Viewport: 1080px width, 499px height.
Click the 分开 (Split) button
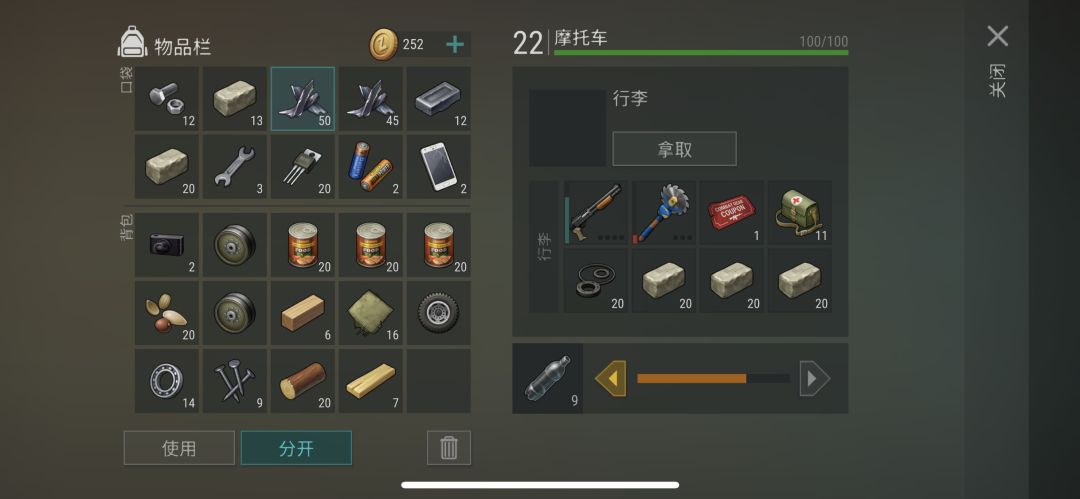pyautogui.click(x=296, y=448)
